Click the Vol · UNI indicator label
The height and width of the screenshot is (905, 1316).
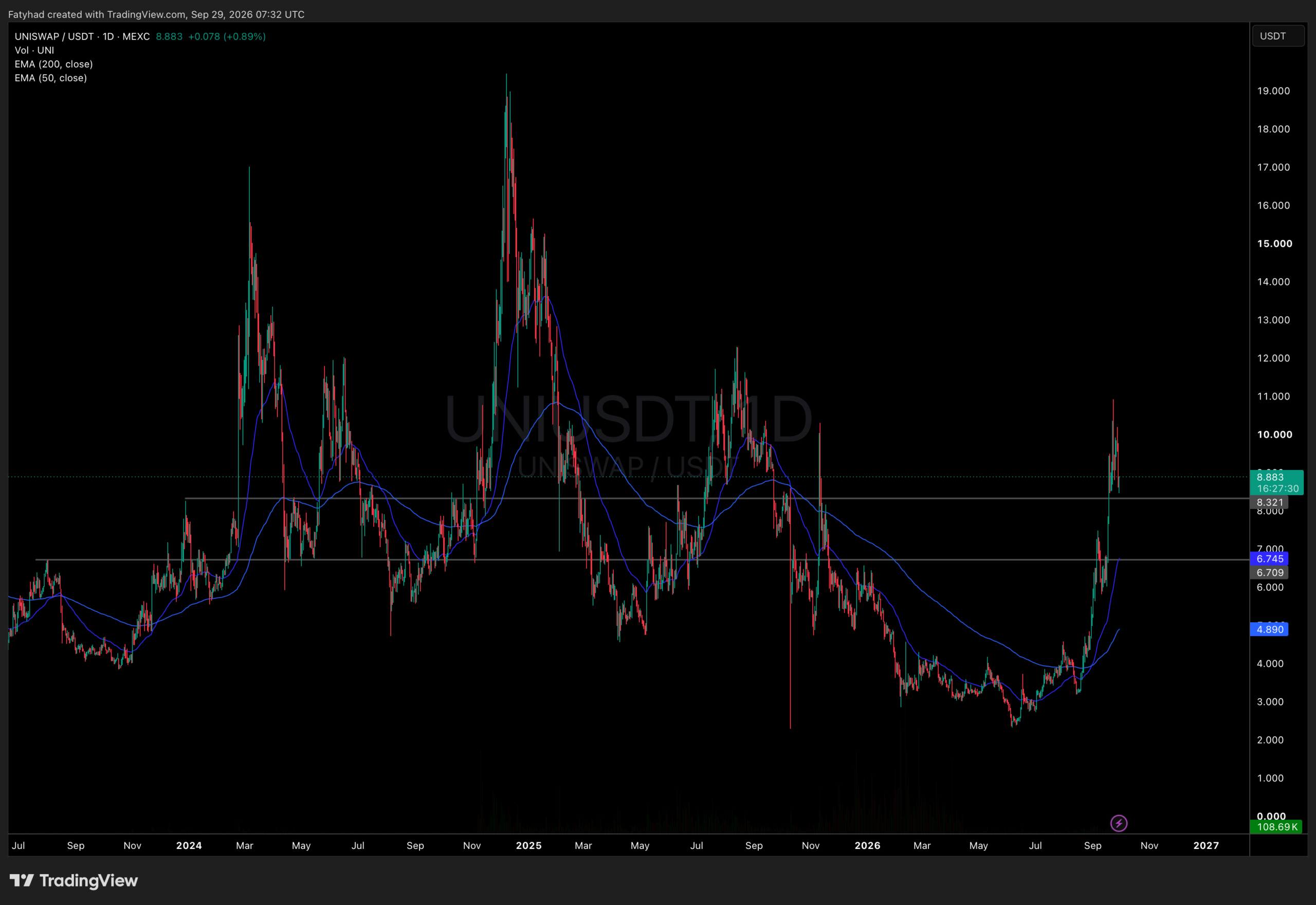coord(34,50)
